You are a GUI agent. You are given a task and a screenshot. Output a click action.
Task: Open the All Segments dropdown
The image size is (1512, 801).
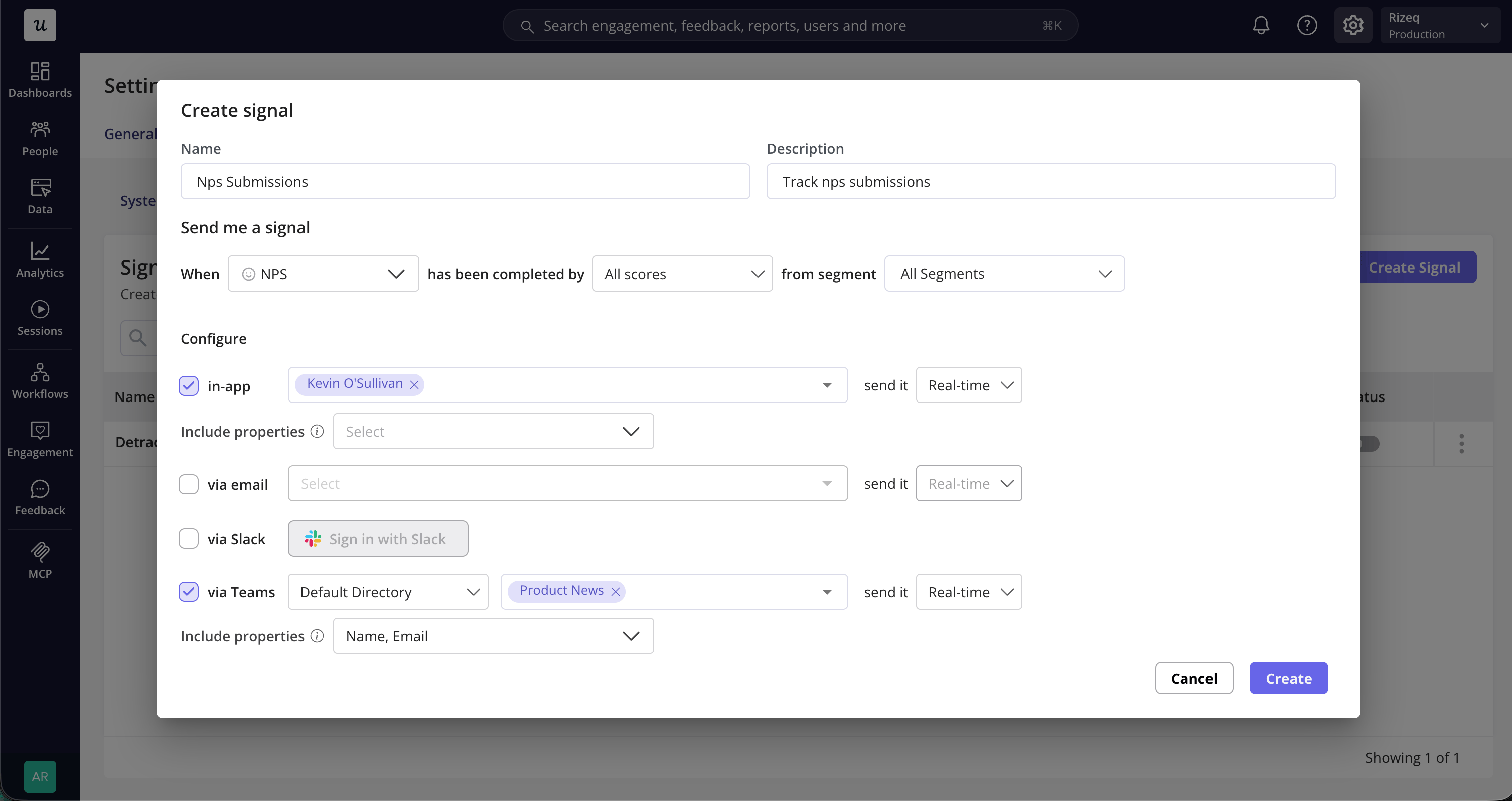tap(1004, 274)
